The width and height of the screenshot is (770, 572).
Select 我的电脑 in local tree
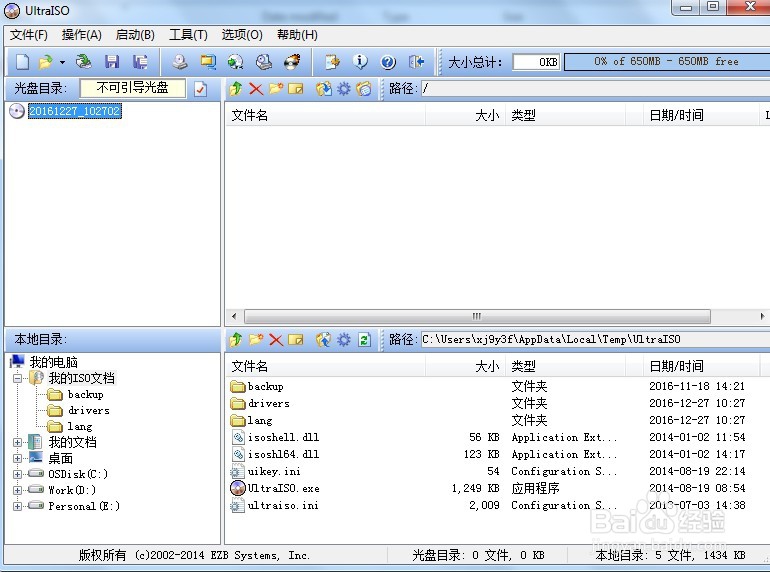click(54, 362)
